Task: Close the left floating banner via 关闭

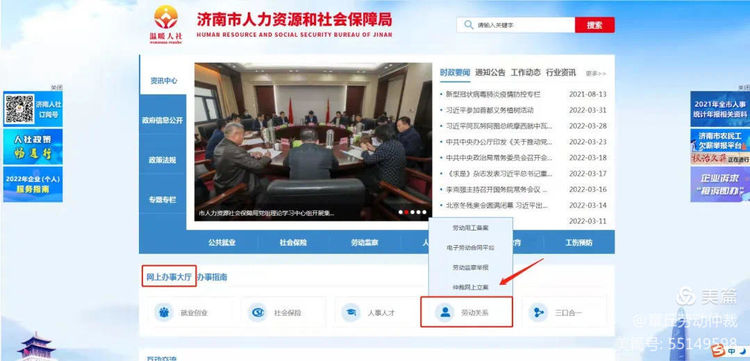Action: coord(57,88)
